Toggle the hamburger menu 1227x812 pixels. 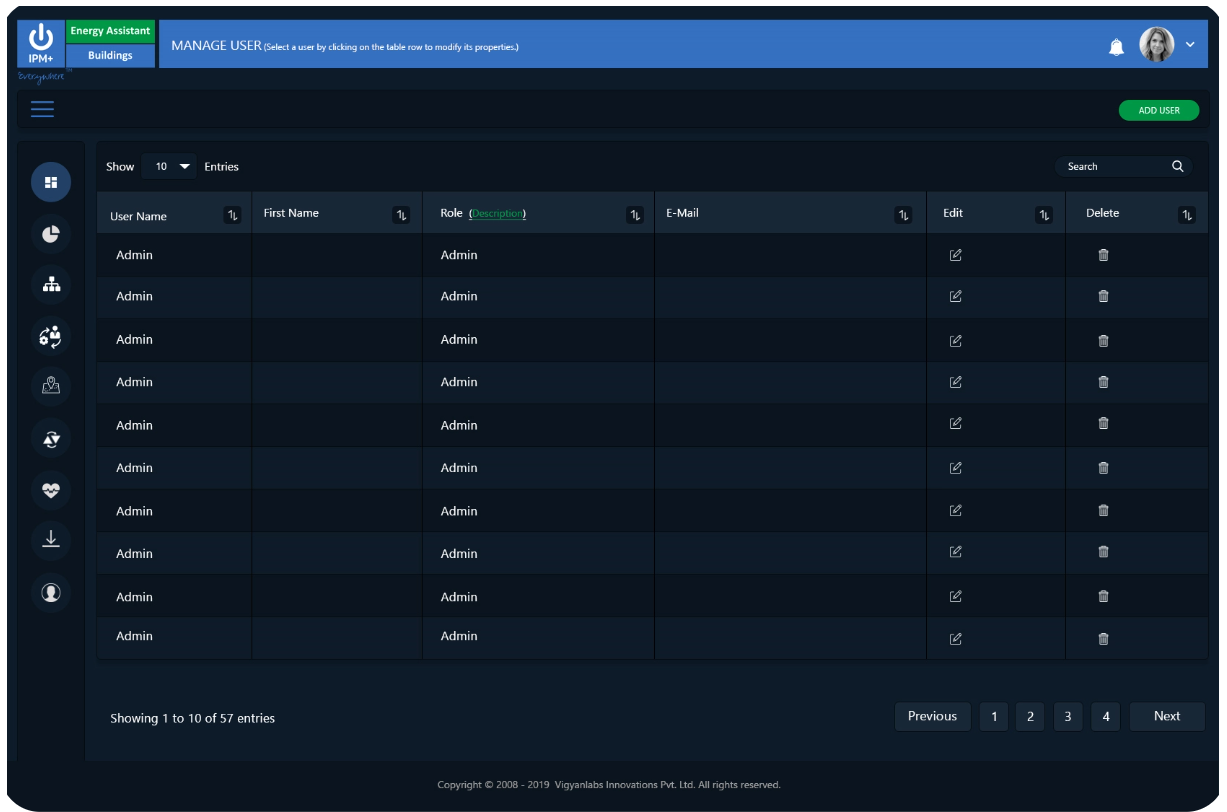[x=42, y=110]
